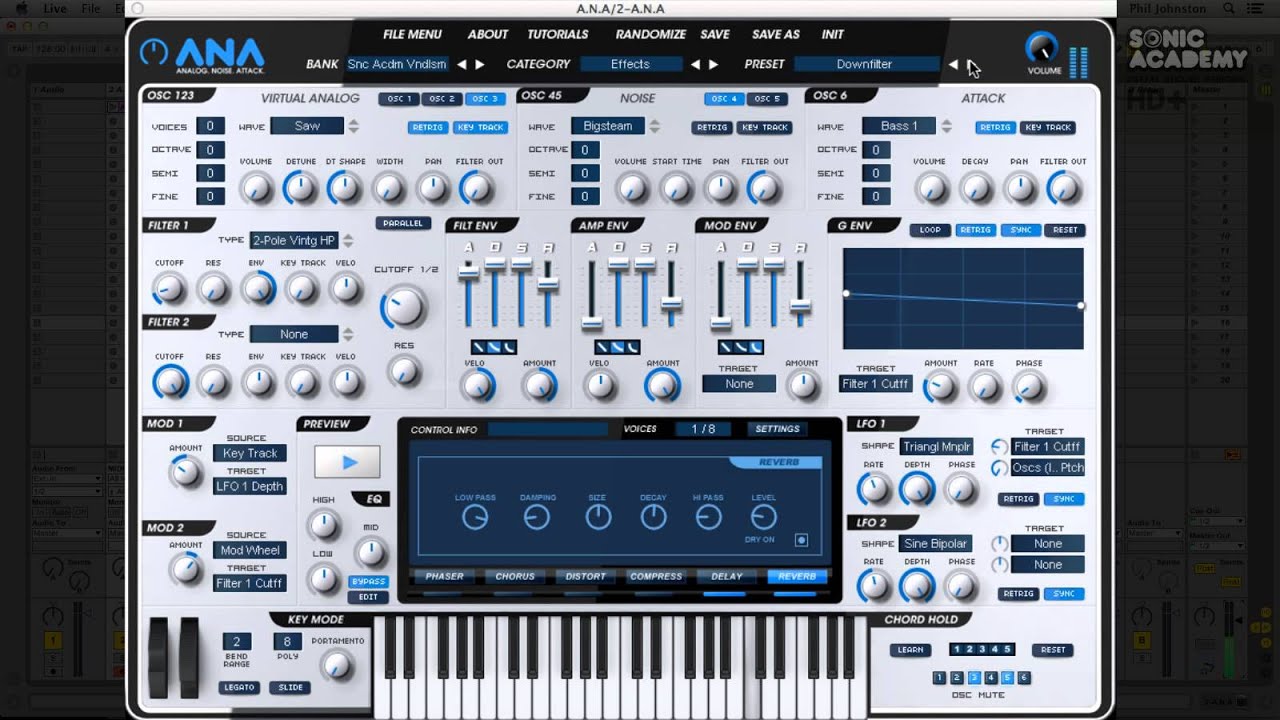Click the OSC 123 Width knob

point(389,187)
